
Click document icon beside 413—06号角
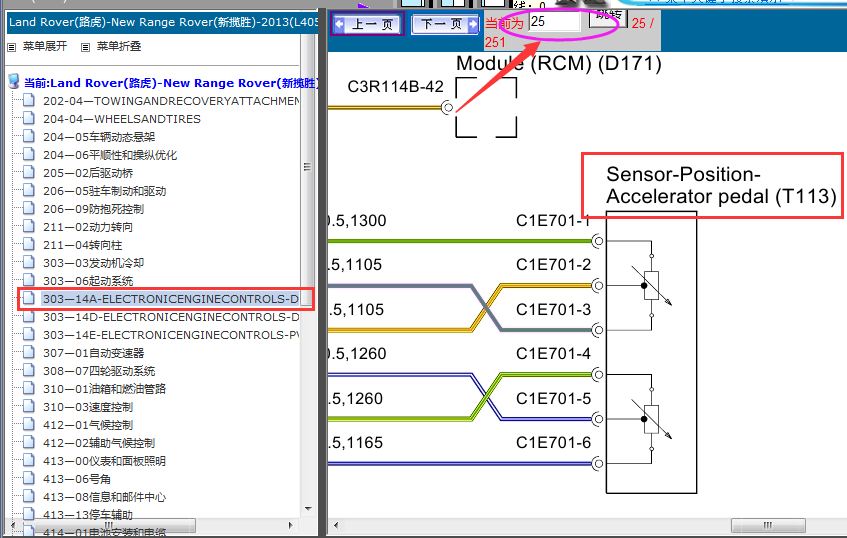coord(29,479)
